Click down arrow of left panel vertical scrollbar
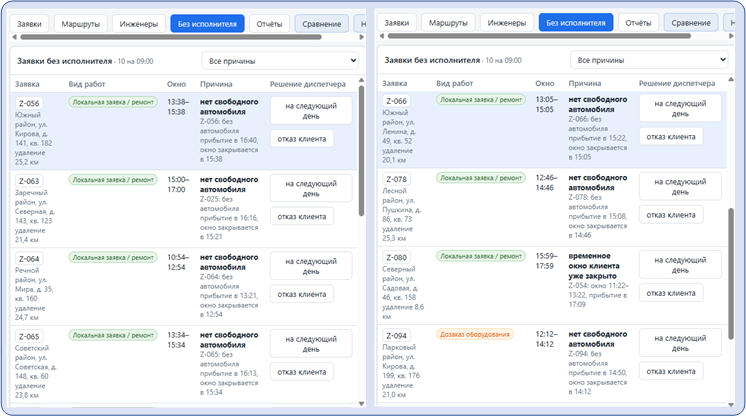Viewport: 746px width, 416px height. (x=361, y=404)
